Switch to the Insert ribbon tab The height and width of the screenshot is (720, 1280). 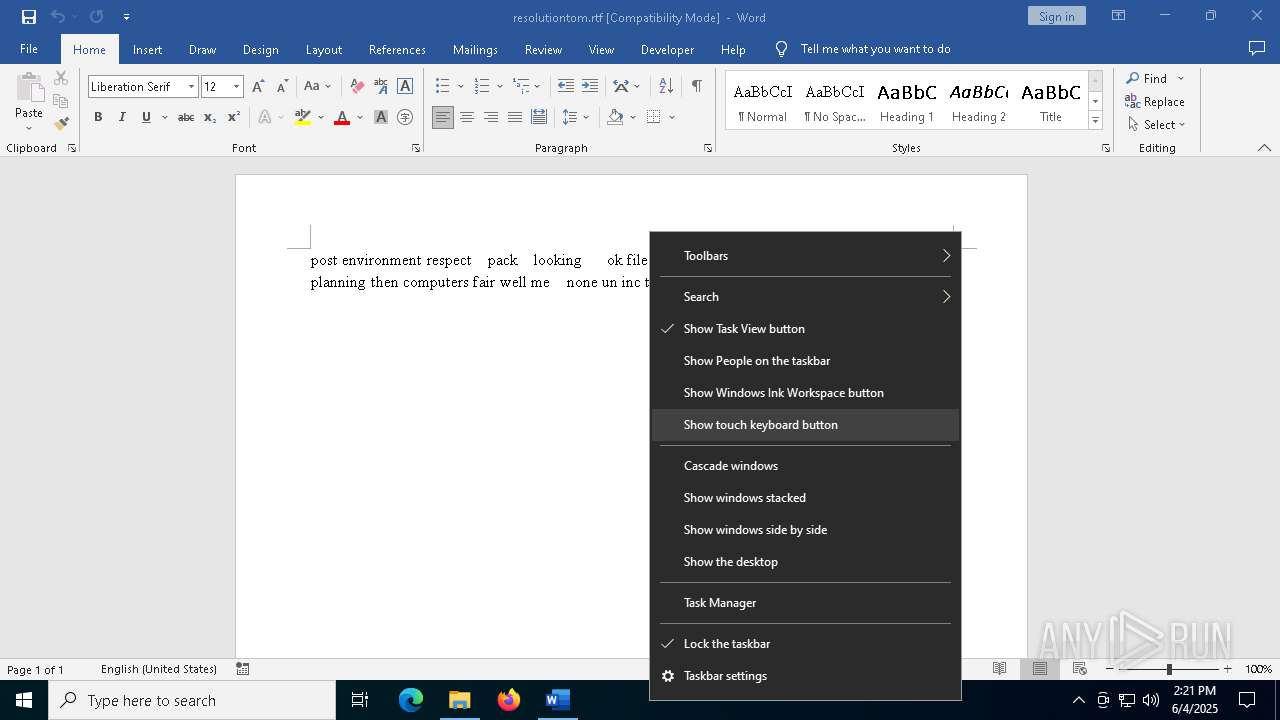[147, 49]
